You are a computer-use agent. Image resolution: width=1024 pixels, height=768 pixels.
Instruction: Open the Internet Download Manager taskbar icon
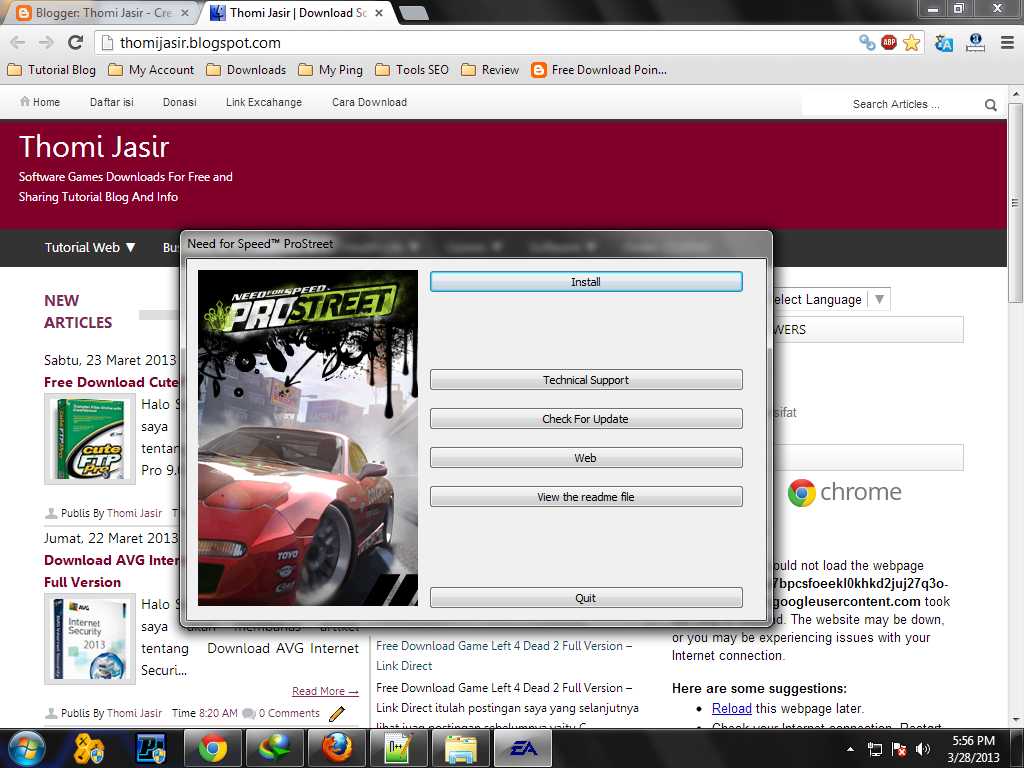pos(274,748)
